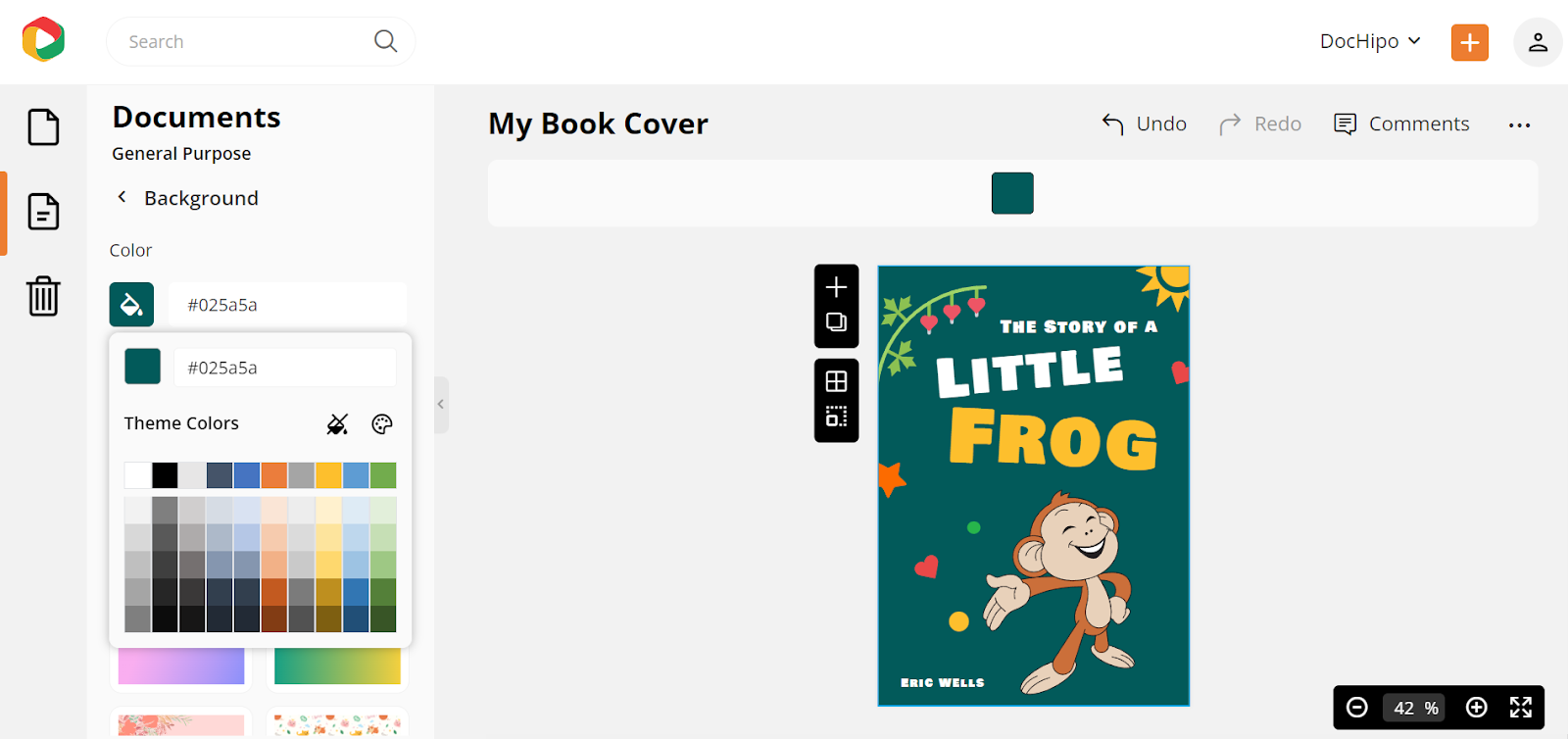Click the zoom out minus icon

pyautogui.click(x=1357, y=708)
